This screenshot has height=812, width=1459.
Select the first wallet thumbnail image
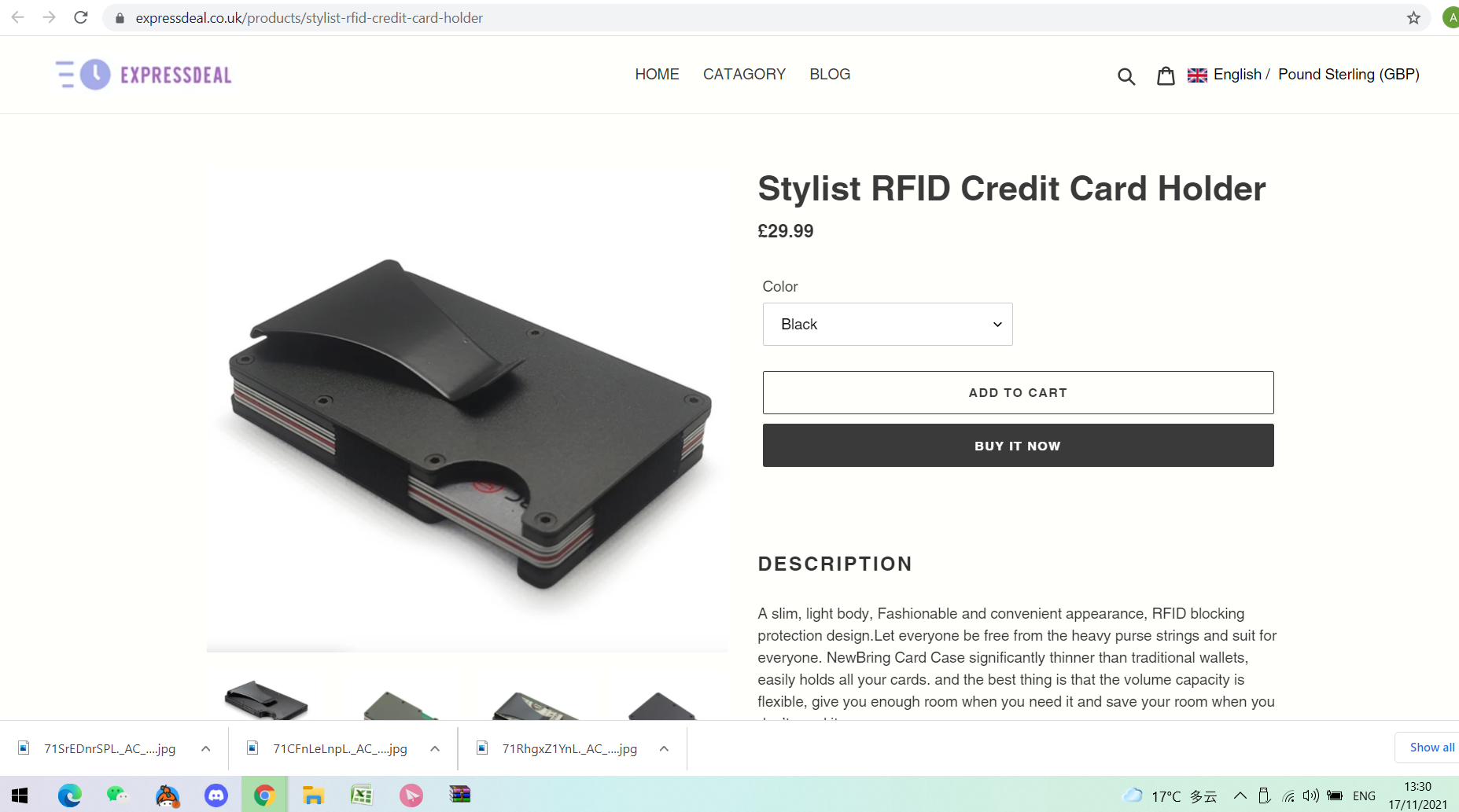coord(266,699)
